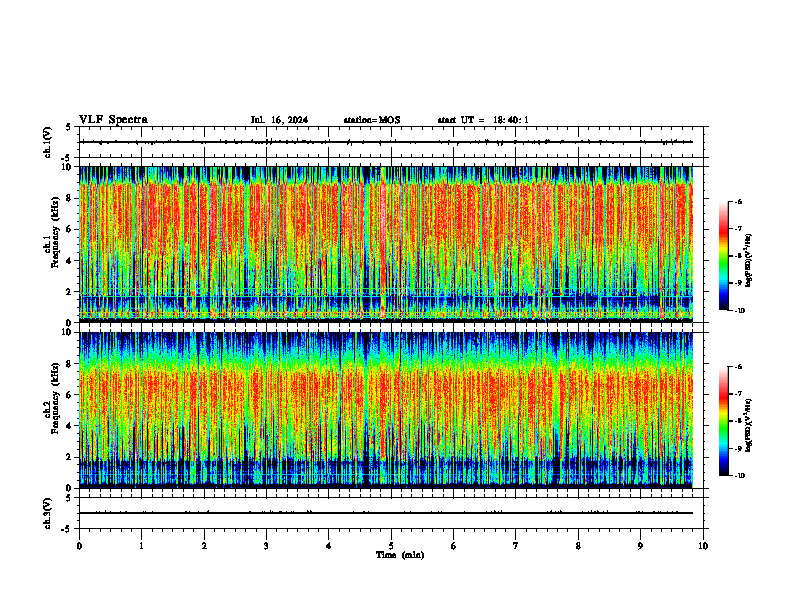The image size is (792, 612).
Task: Click the "ch.3(V)" waveform axis label
Action: 47,513
